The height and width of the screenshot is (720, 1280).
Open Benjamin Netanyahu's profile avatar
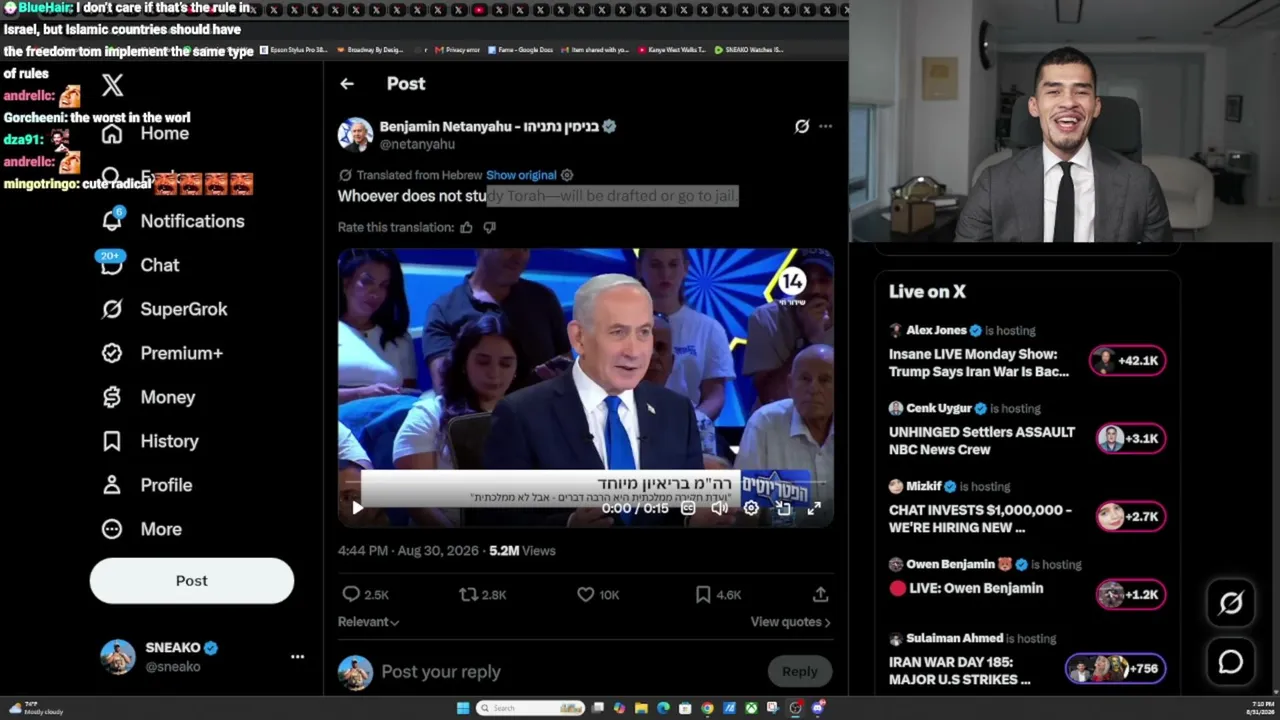[355, 135]
